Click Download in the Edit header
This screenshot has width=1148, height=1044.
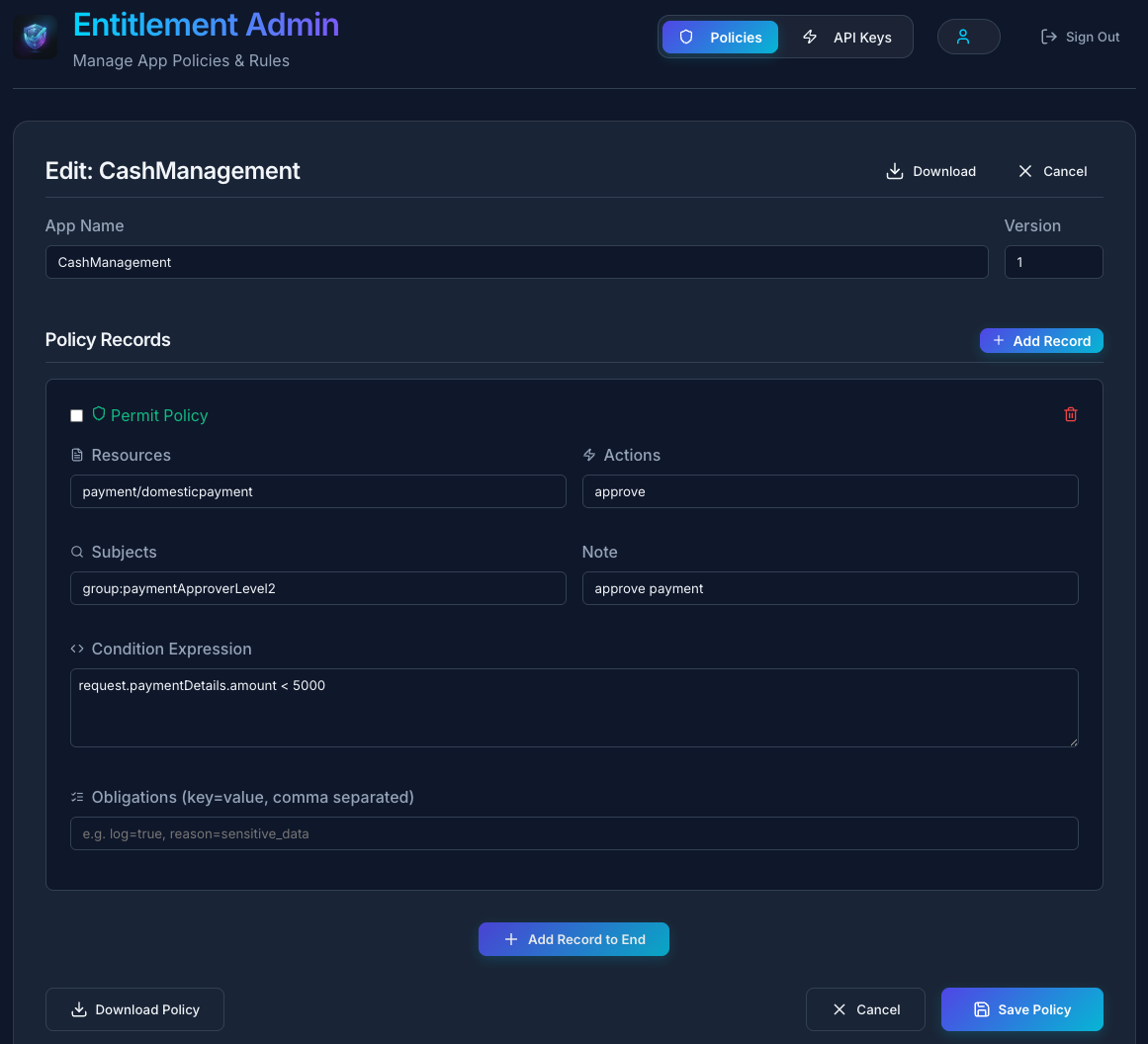(930, 171)
